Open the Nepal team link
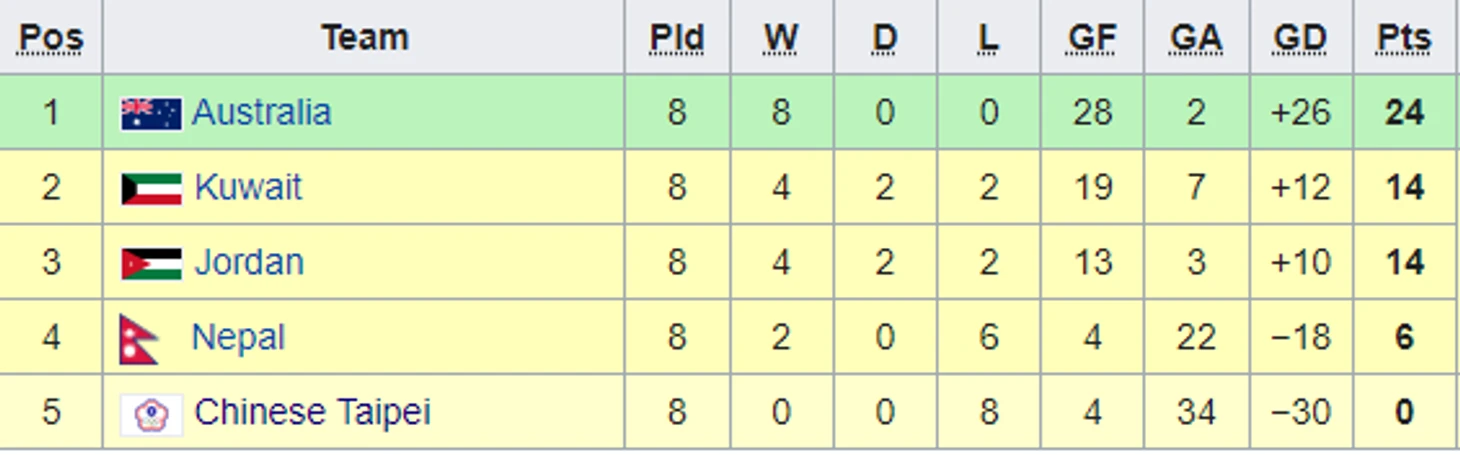Image resolution: width=1460 pixels, height=455 pixels. (x=238, y=337)
